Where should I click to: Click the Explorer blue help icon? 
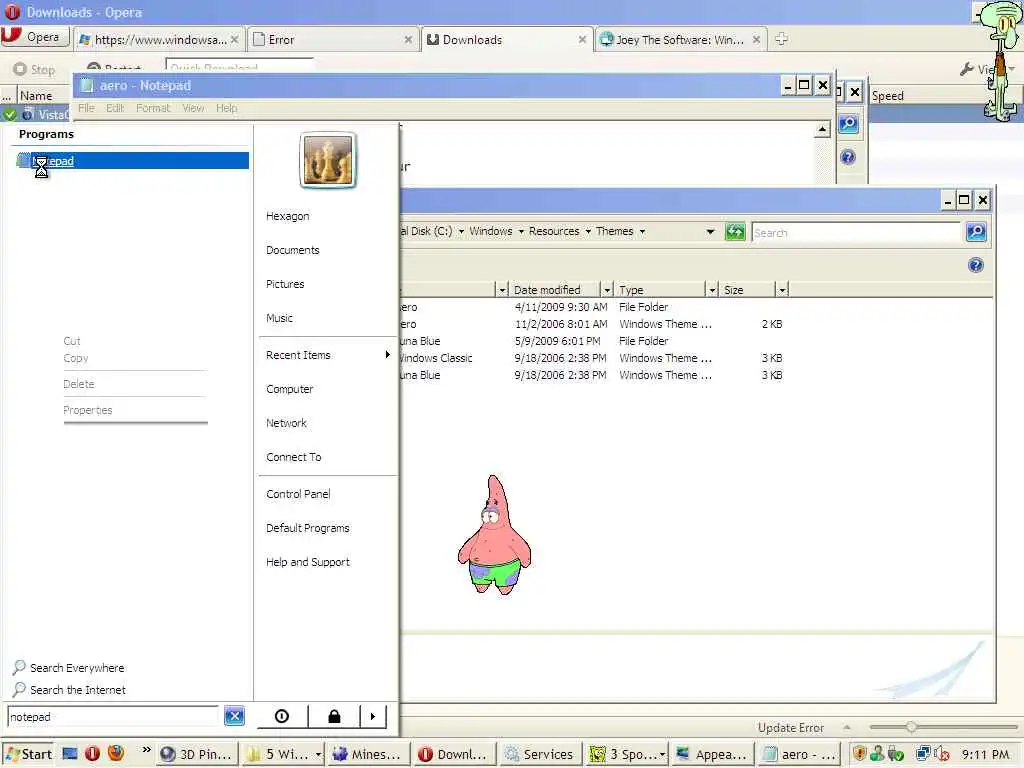[976, 265]
